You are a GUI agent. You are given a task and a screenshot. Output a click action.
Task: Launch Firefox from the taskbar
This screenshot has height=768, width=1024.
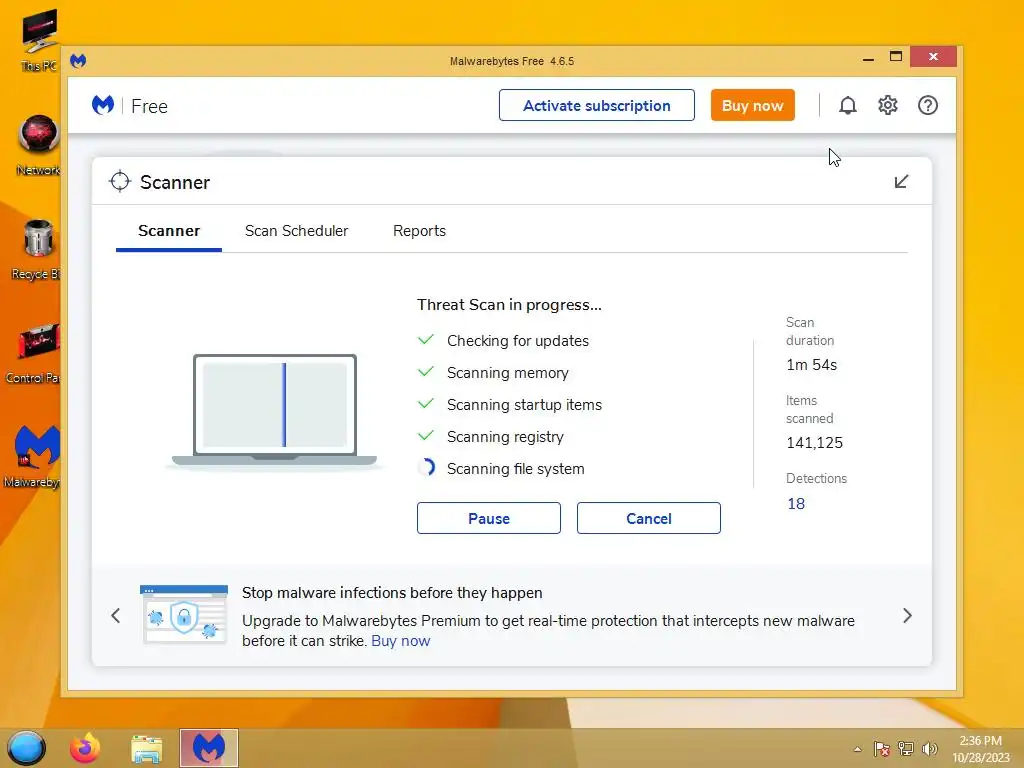85,748
